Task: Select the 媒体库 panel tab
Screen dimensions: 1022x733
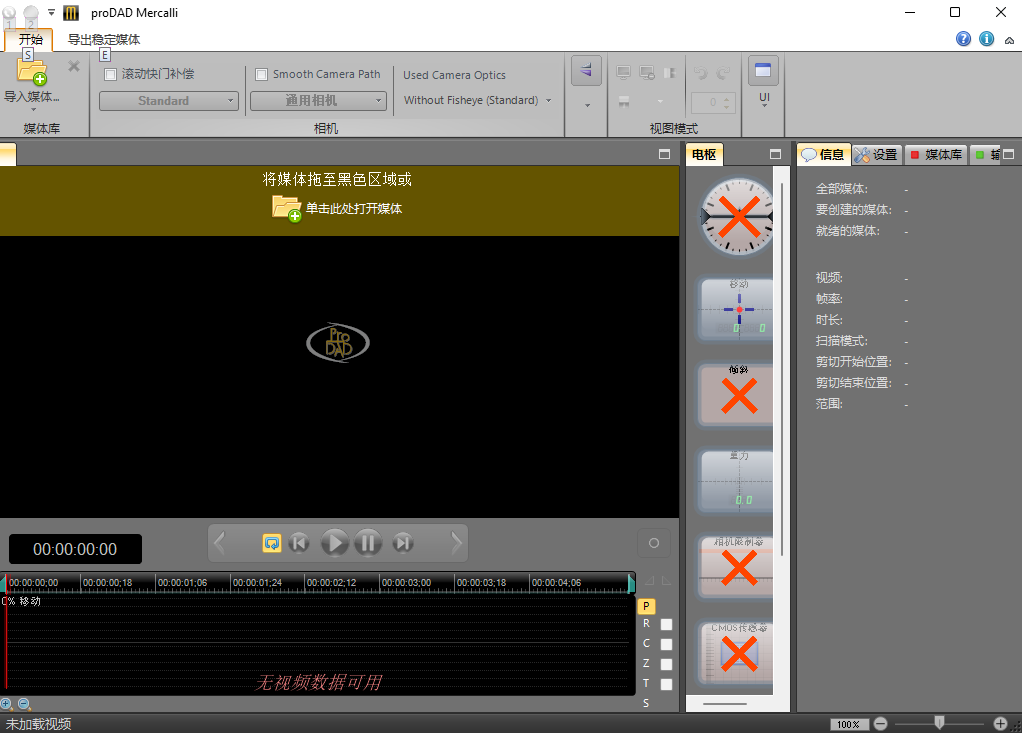Action: (936, 154)
